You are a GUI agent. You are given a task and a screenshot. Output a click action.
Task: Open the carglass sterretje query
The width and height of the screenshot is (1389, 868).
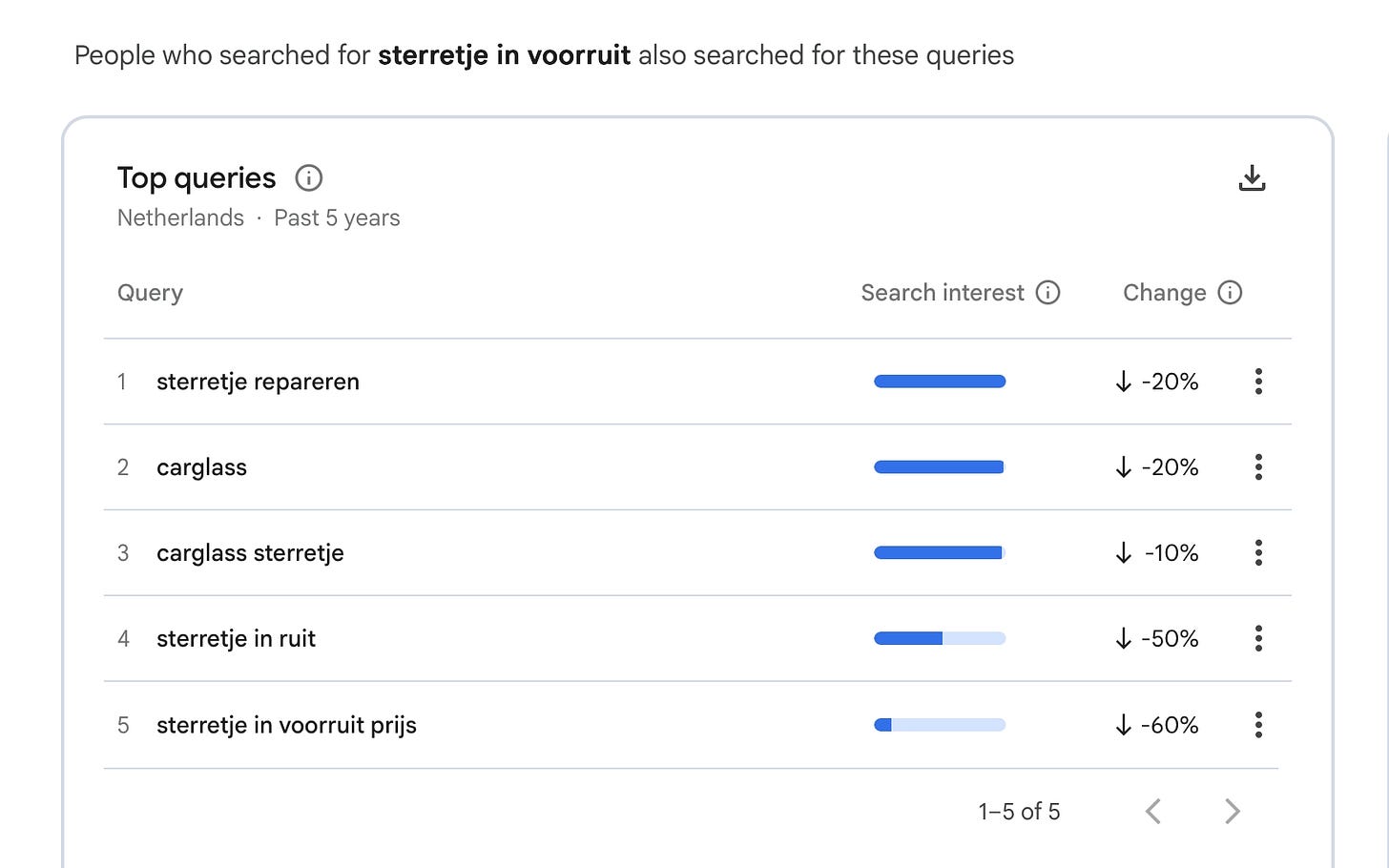250,553
